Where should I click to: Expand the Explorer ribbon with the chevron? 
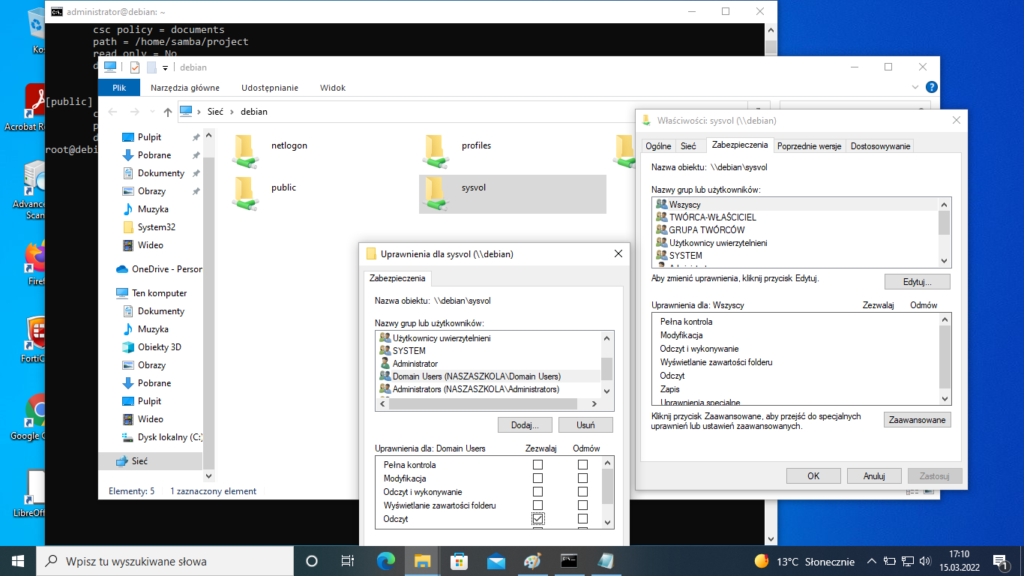point(914,88)
